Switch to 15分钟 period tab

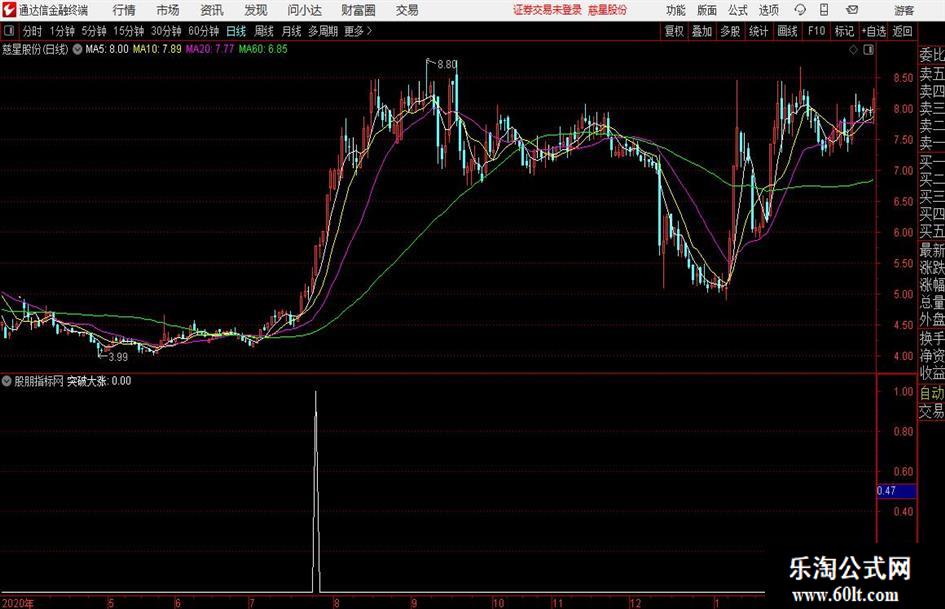point(129,31)
